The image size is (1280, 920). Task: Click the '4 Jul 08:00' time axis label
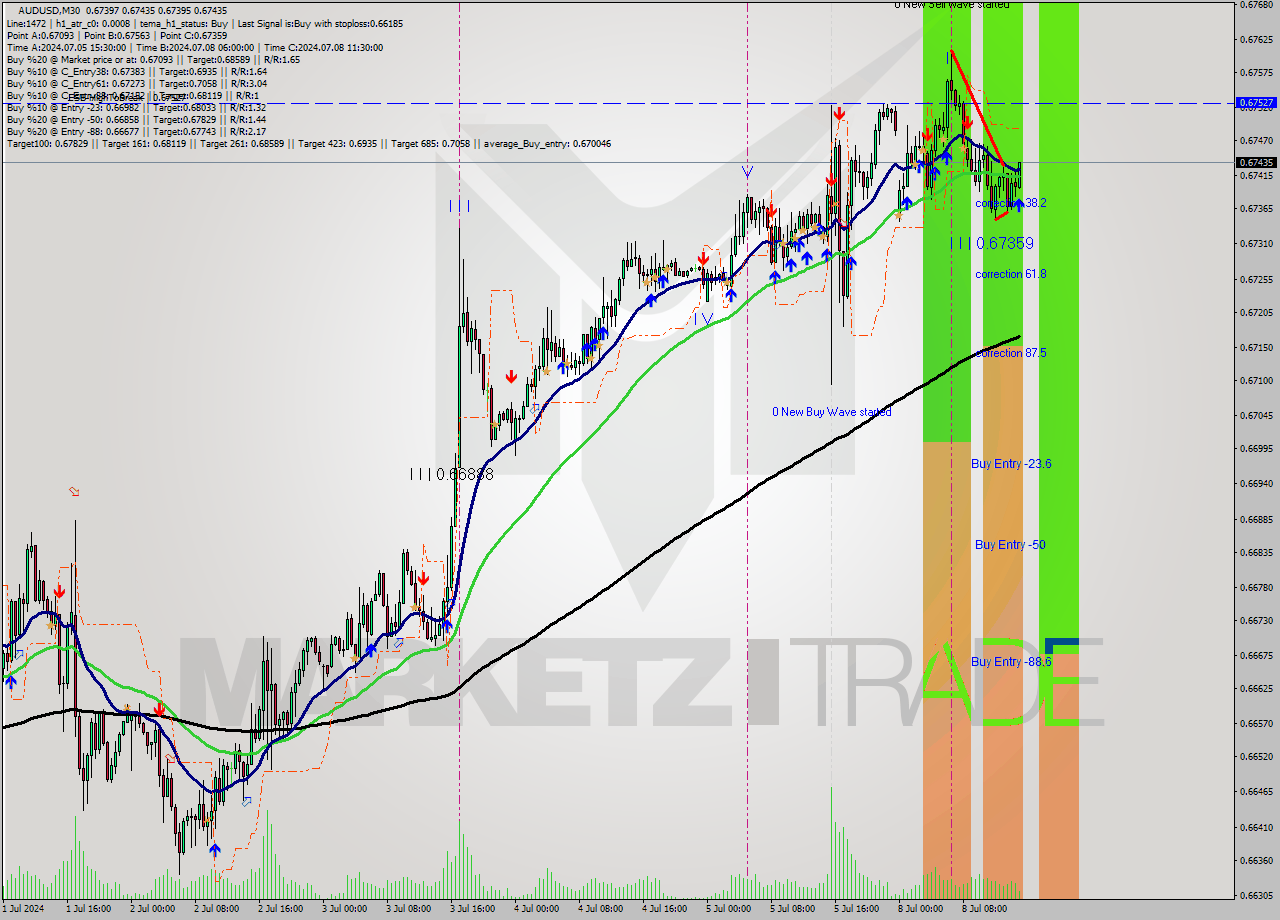click(x=600, y=909)
